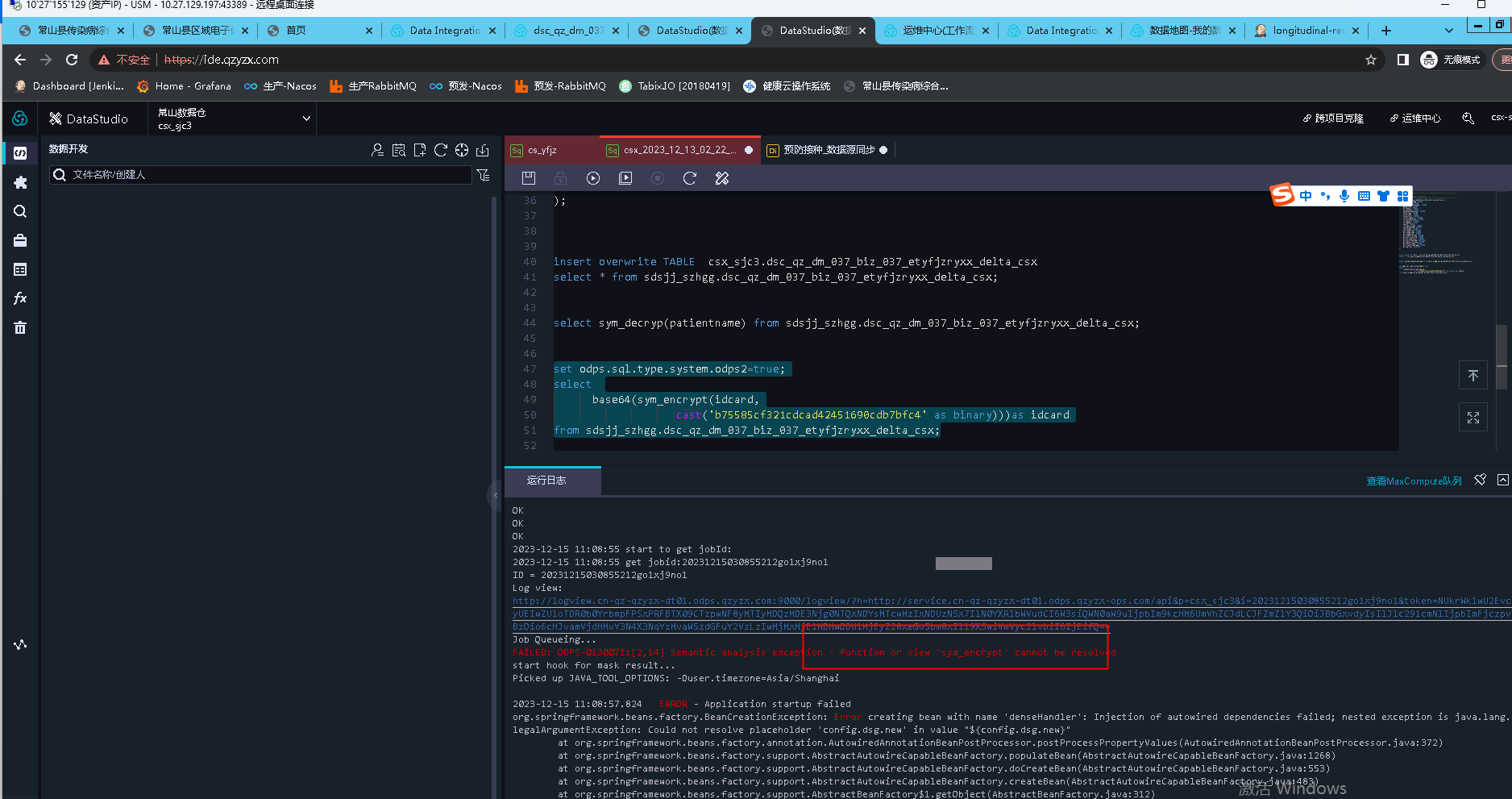Screen dimensions: 1512x799
Task: Select the 运行日志 log tab
Action: click(552, 481)
